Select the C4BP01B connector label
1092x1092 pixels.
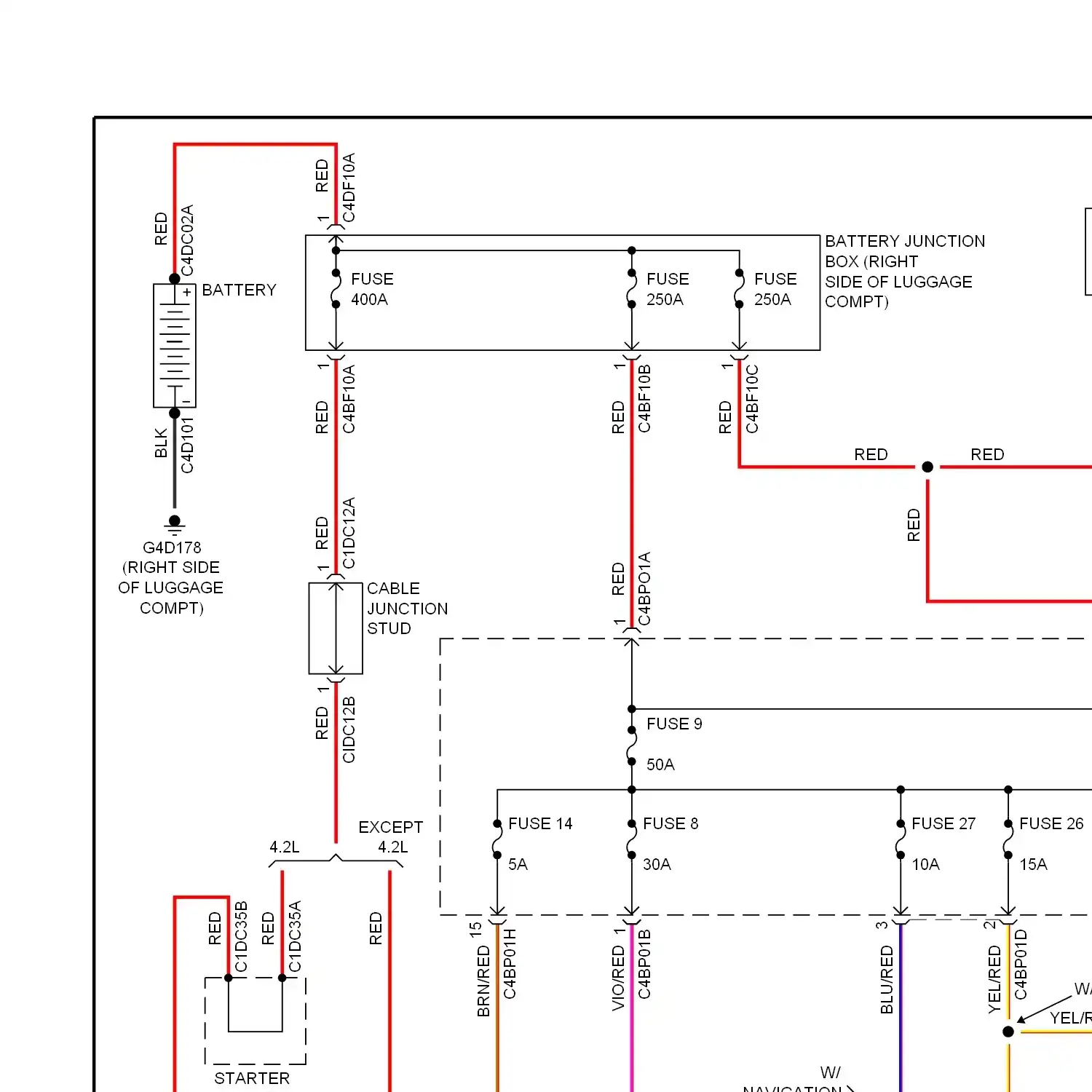point(644,964)
